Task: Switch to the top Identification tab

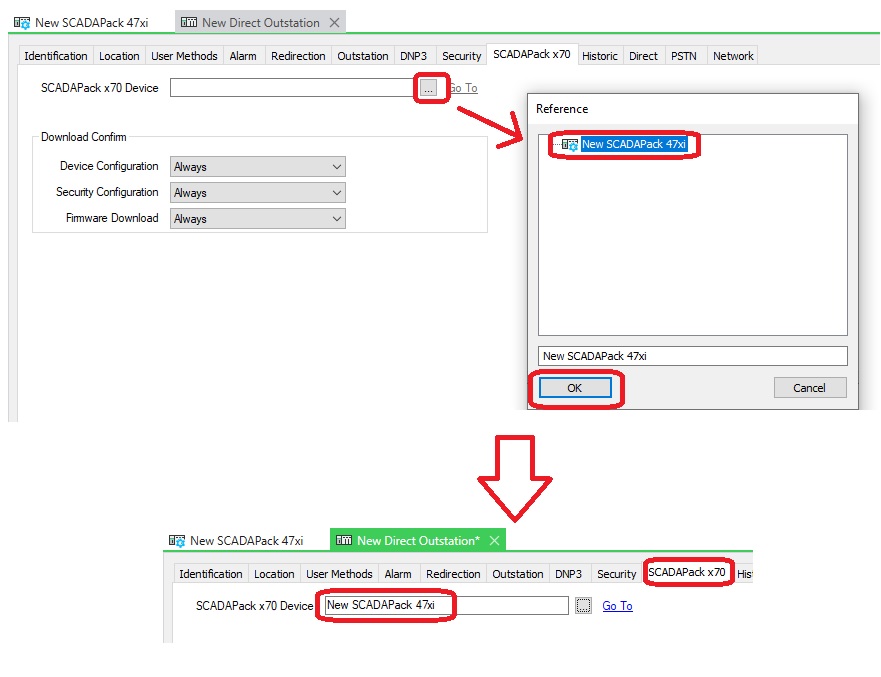Action: point(56,56)
